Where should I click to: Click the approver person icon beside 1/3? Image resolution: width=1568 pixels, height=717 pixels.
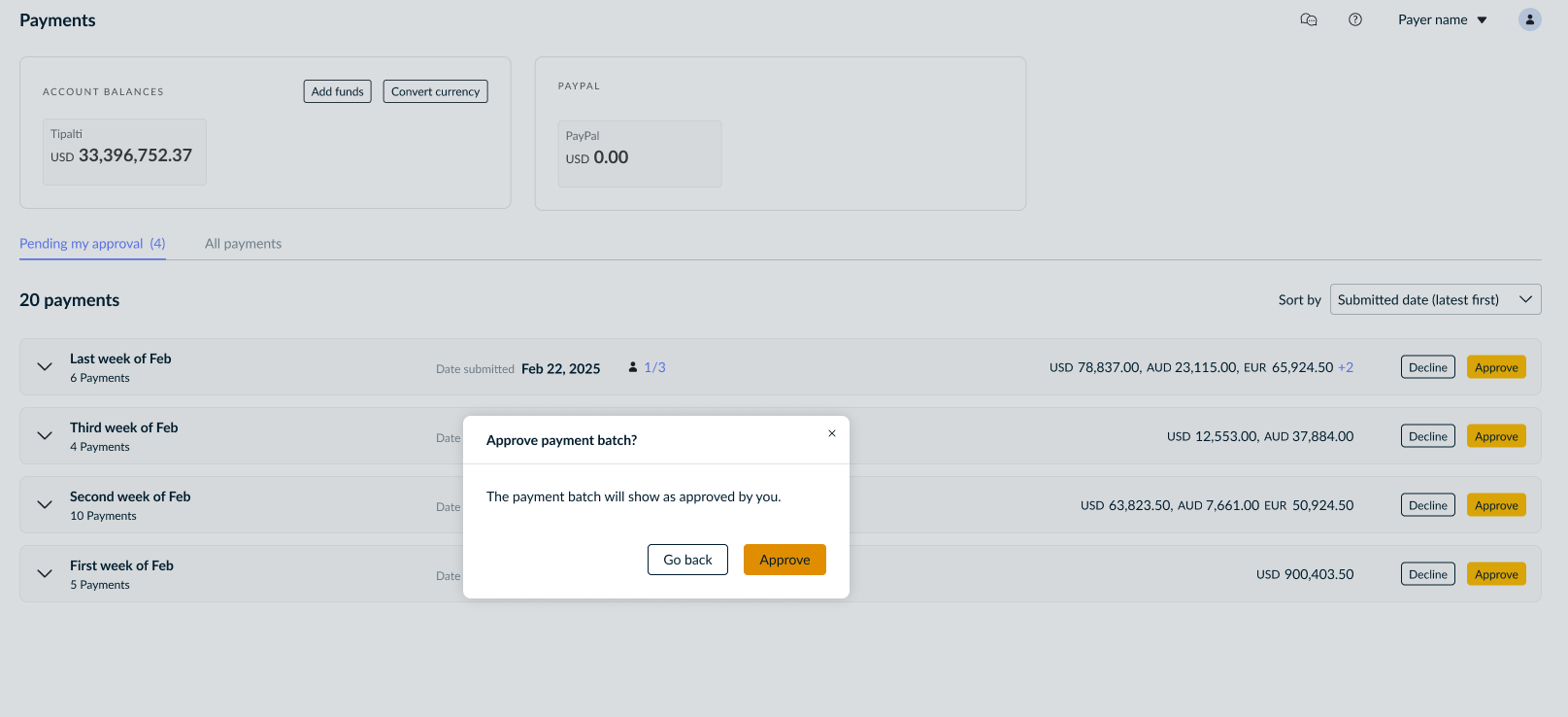(633, 367)
